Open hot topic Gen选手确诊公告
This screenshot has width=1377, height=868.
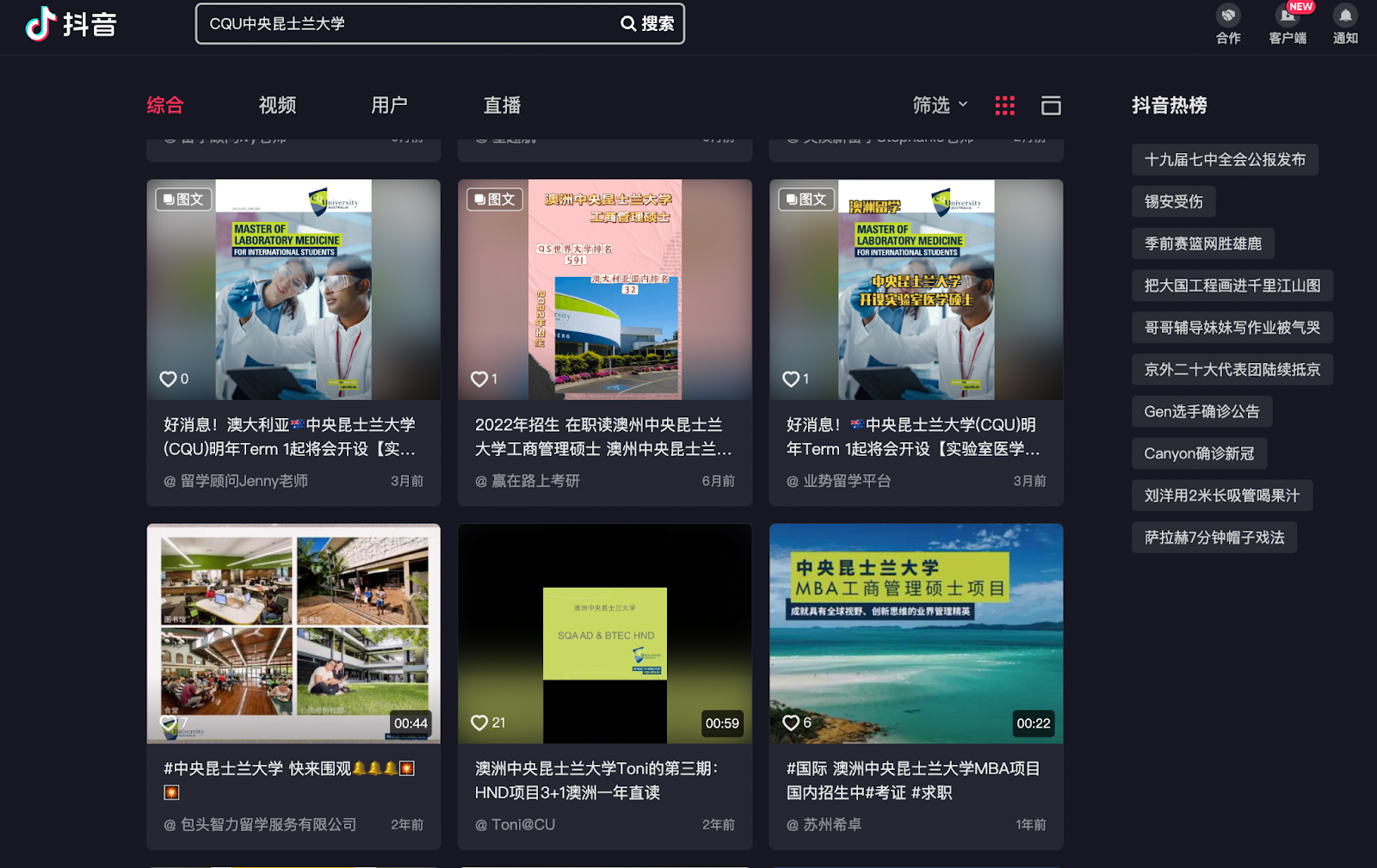coord(1201,411)
